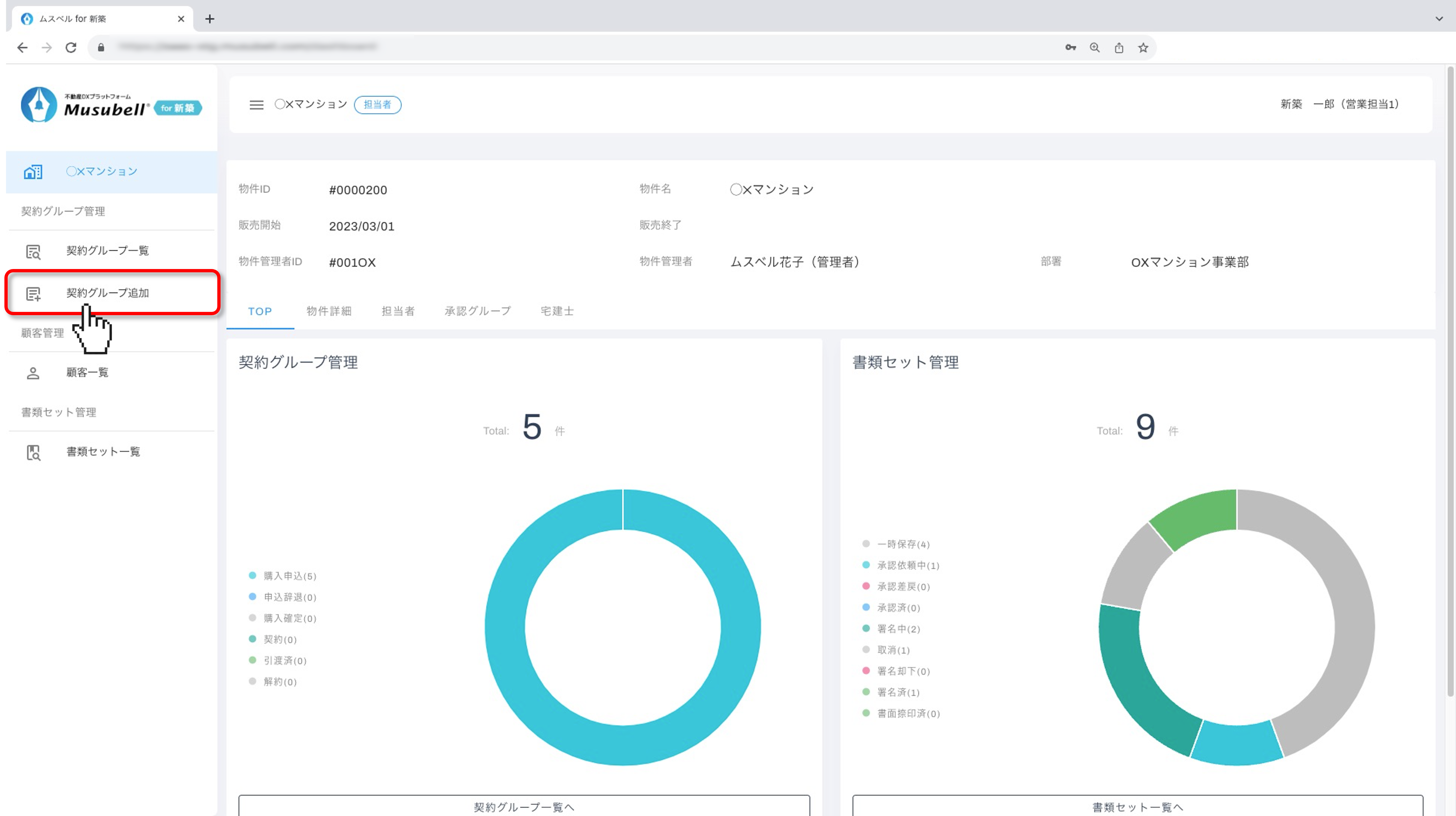Open user menu 新築 一郎（営業担当1）
This screenshot has width=1456, height=816.
click(1339, 104)
